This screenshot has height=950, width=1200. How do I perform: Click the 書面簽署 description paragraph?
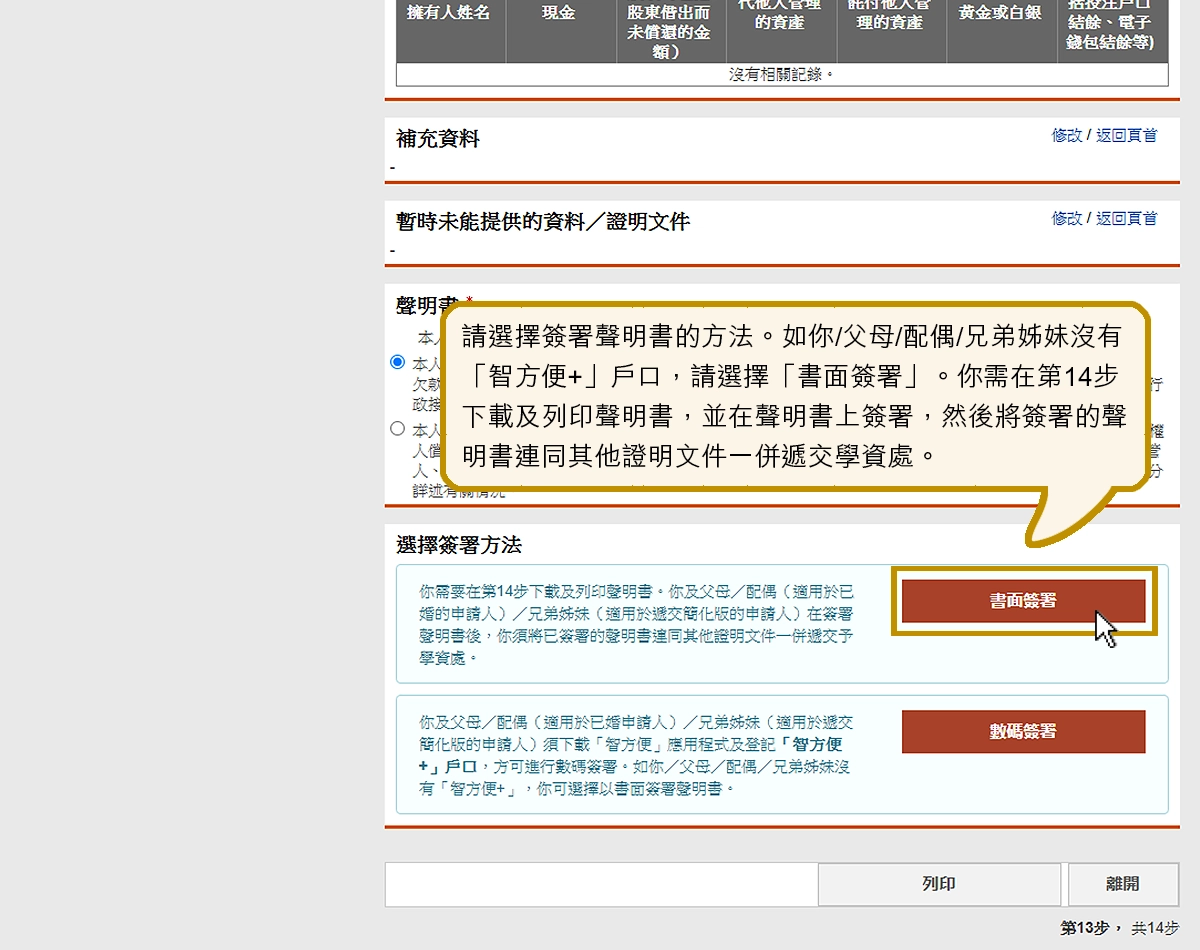[x=636, y=624]
